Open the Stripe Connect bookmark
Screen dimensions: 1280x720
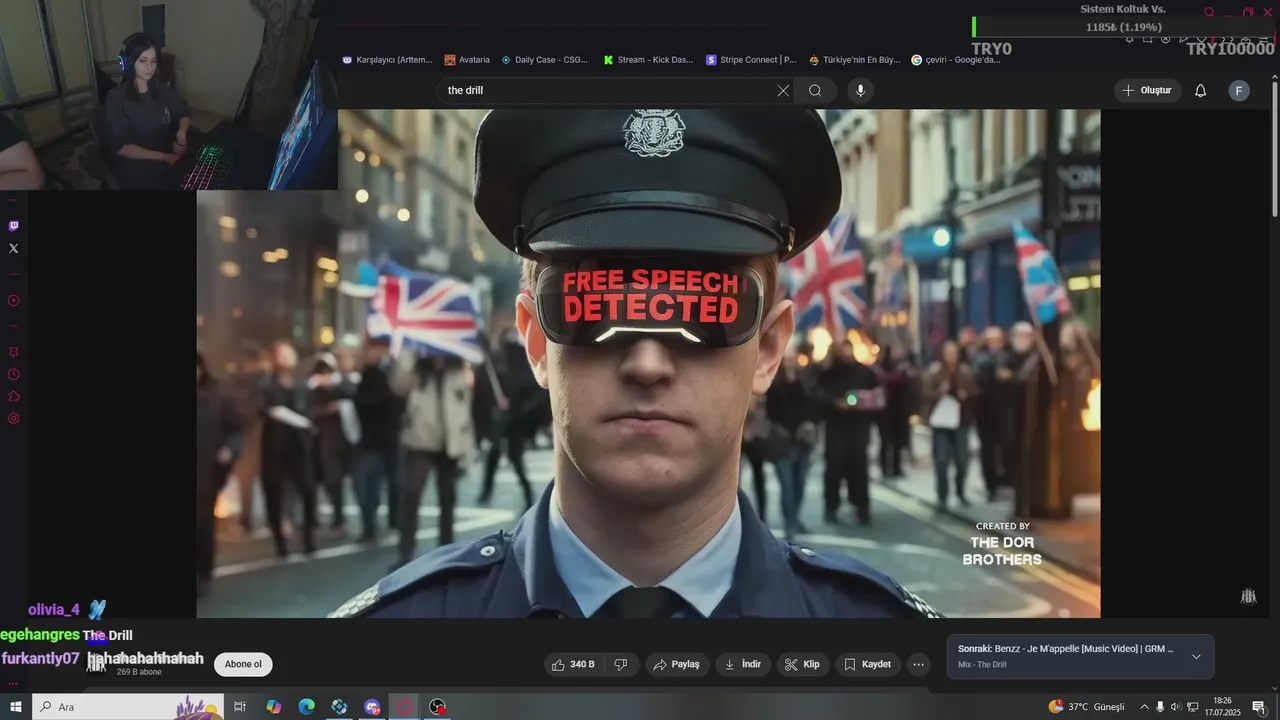coord(752,60)
